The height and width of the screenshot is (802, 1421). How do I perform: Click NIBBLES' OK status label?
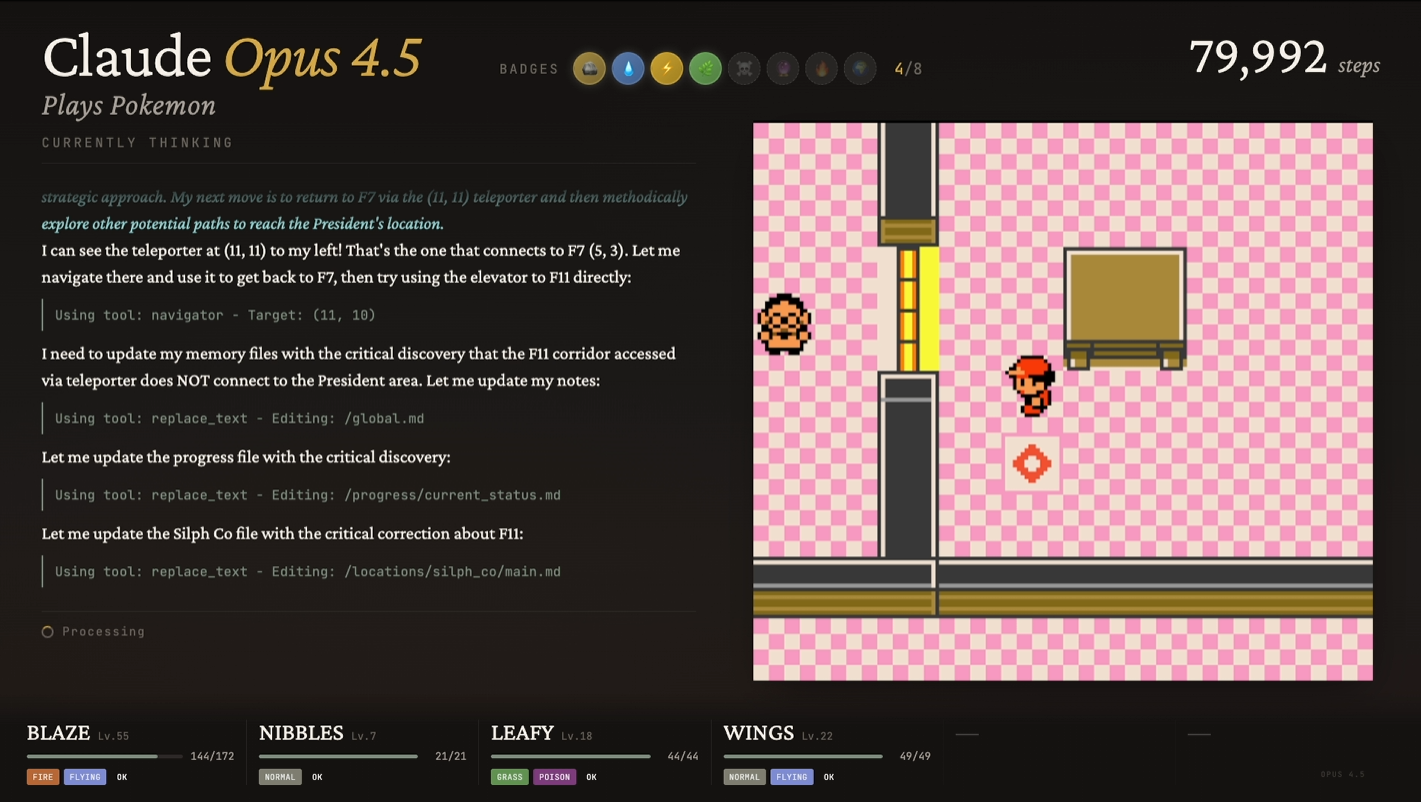point(317,777)
